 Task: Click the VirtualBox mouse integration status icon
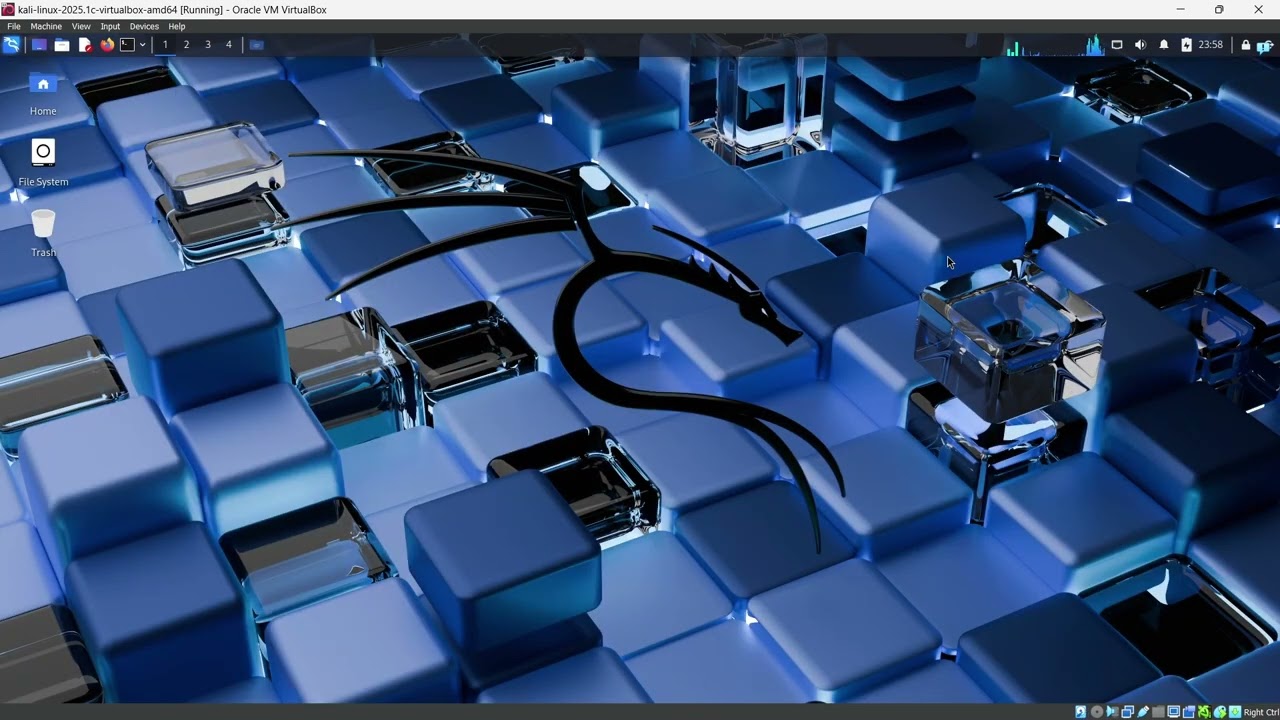tap(1220, 712)
